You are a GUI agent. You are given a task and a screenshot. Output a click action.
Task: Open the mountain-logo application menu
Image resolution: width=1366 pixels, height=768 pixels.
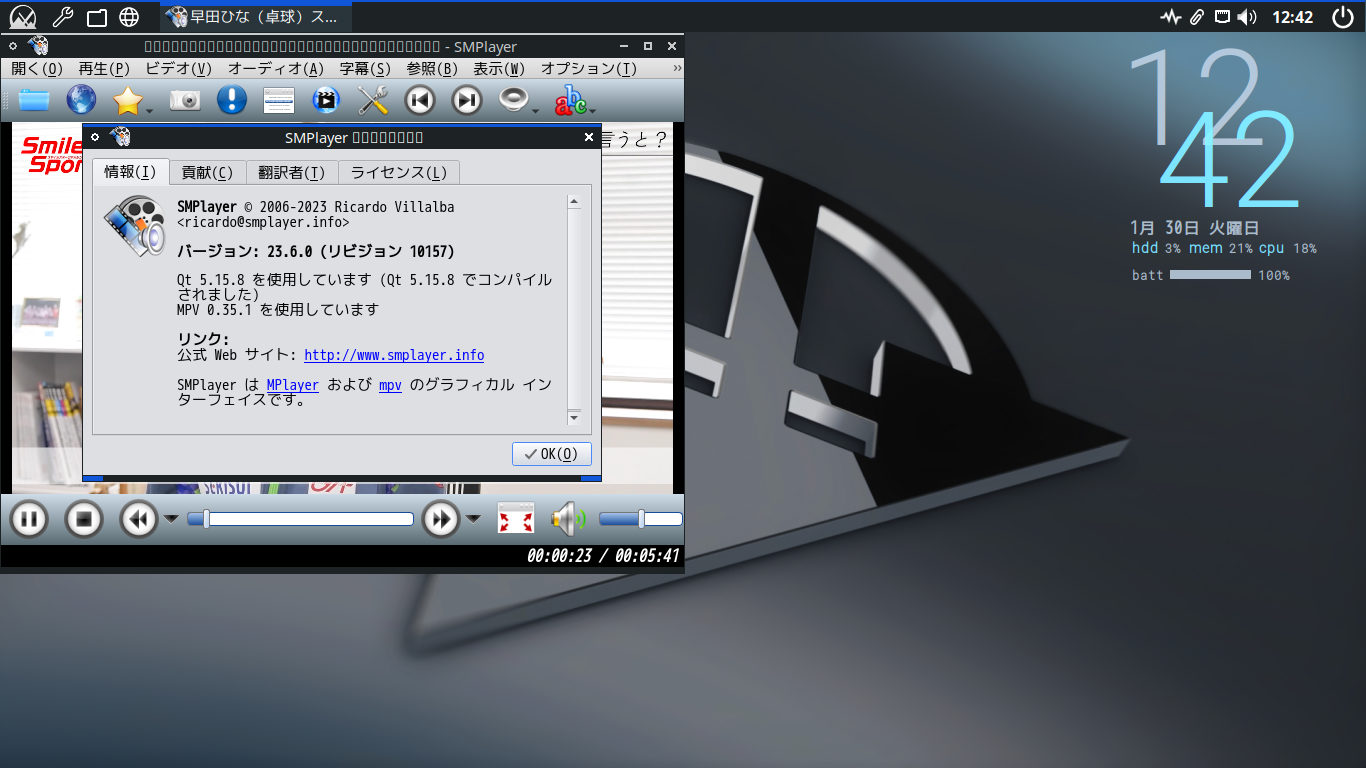[x=23, y=16]
